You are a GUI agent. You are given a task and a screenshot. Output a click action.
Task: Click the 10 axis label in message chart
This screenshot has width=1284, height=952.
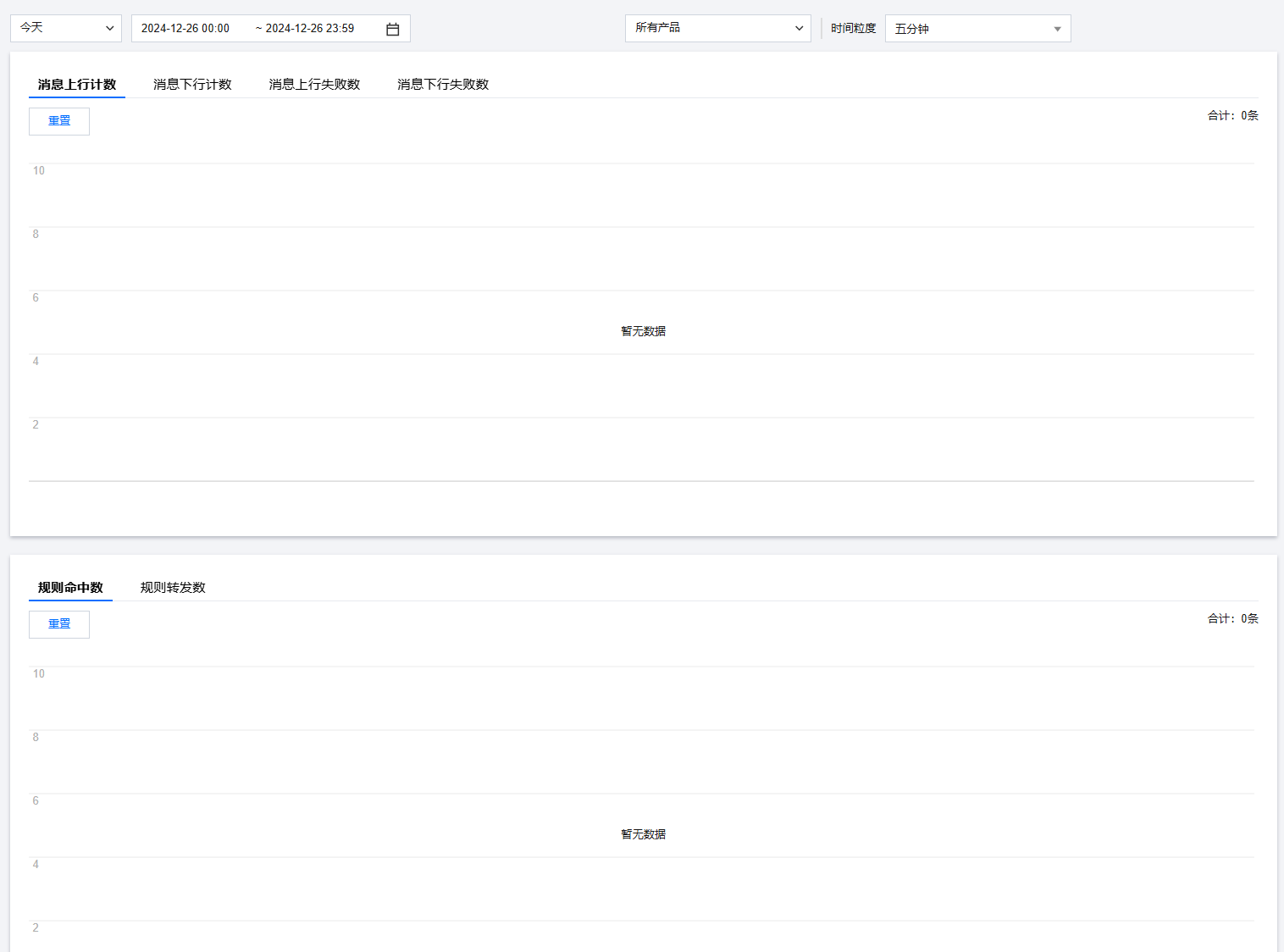(39, 171)
